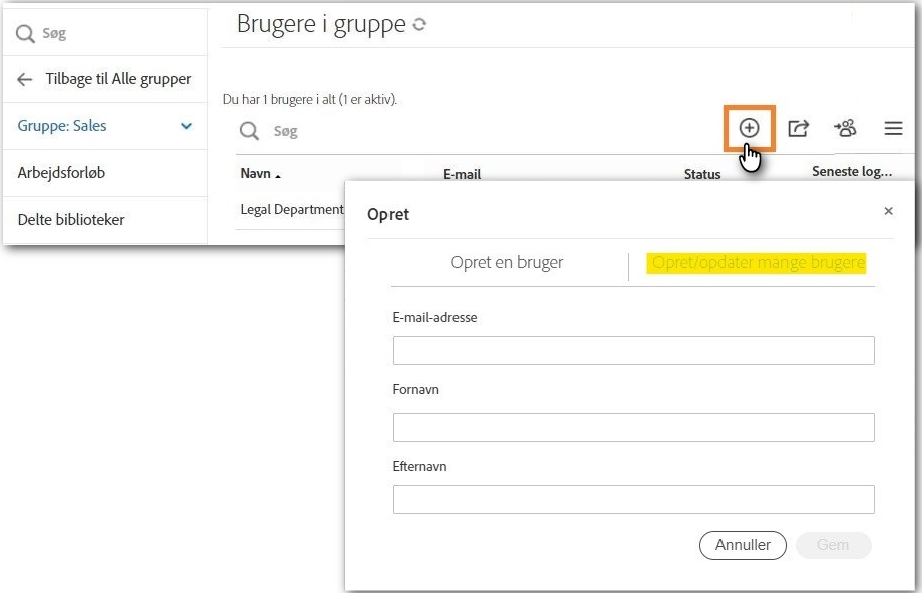
Task: Click into the Fornavn text field
Action: [633, 427]
